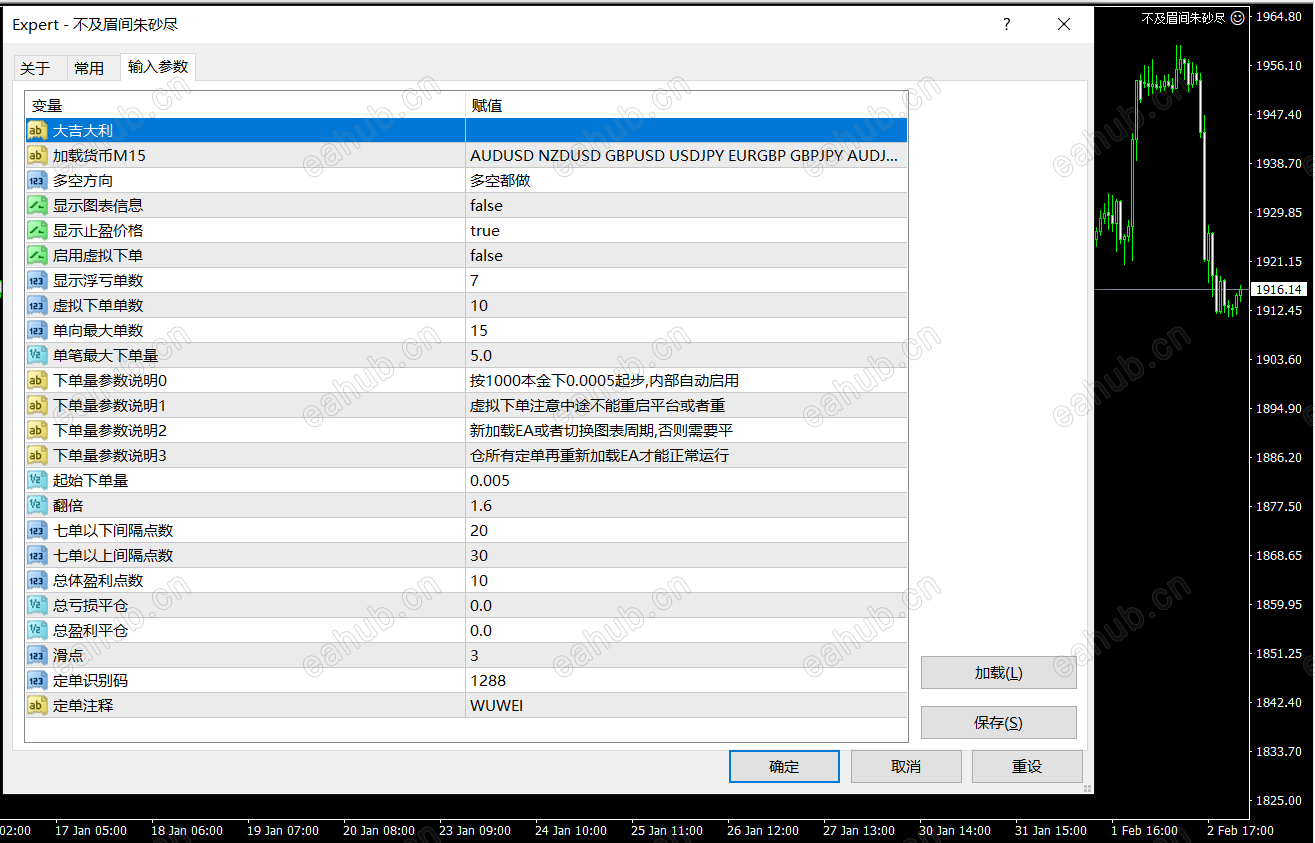Select the 输入参数 tab
The image size is (1315, 843).
[158, 67]
